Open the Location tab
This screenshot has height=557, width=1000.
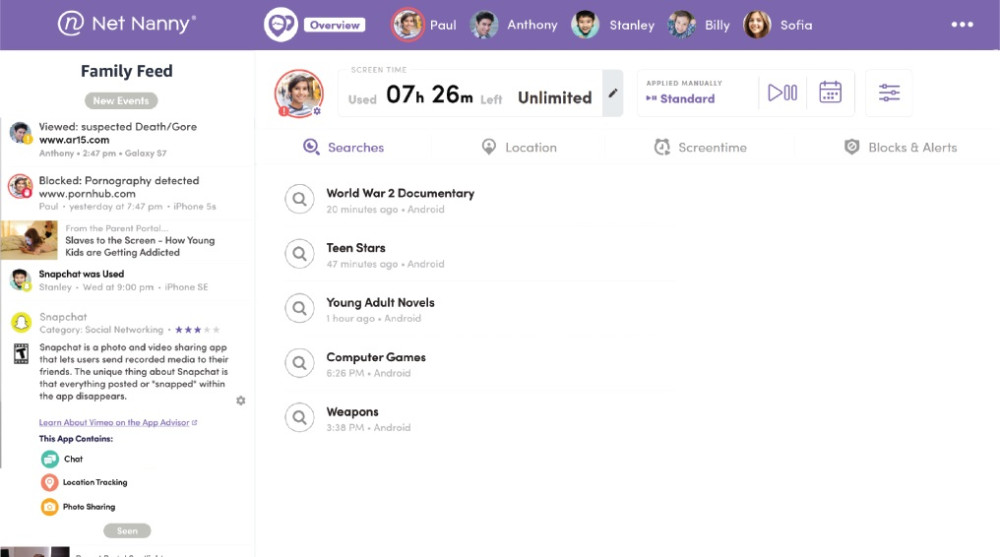pyautogui.click(x=519, y=147)
